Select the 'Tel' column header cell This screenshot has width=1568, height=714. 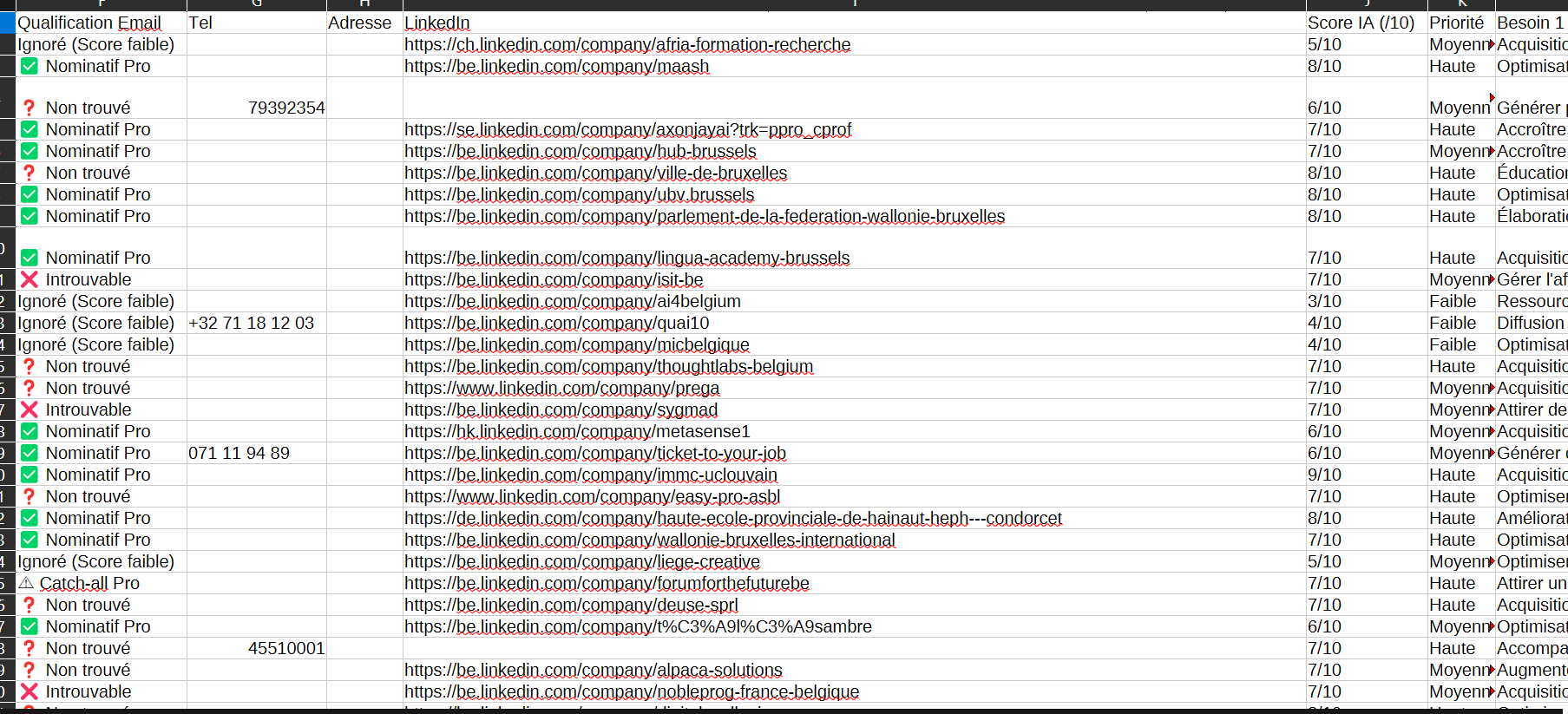coord(256,23)
